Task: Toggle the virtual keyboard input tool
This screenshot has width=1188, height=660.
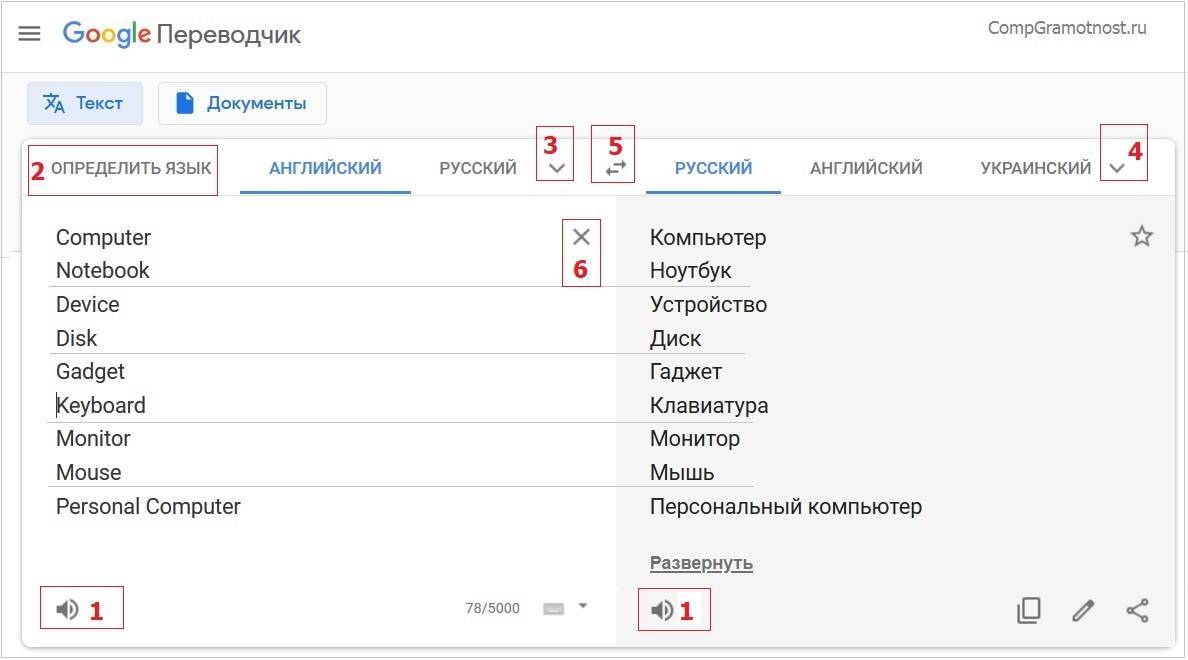Action: pos(553,608)
